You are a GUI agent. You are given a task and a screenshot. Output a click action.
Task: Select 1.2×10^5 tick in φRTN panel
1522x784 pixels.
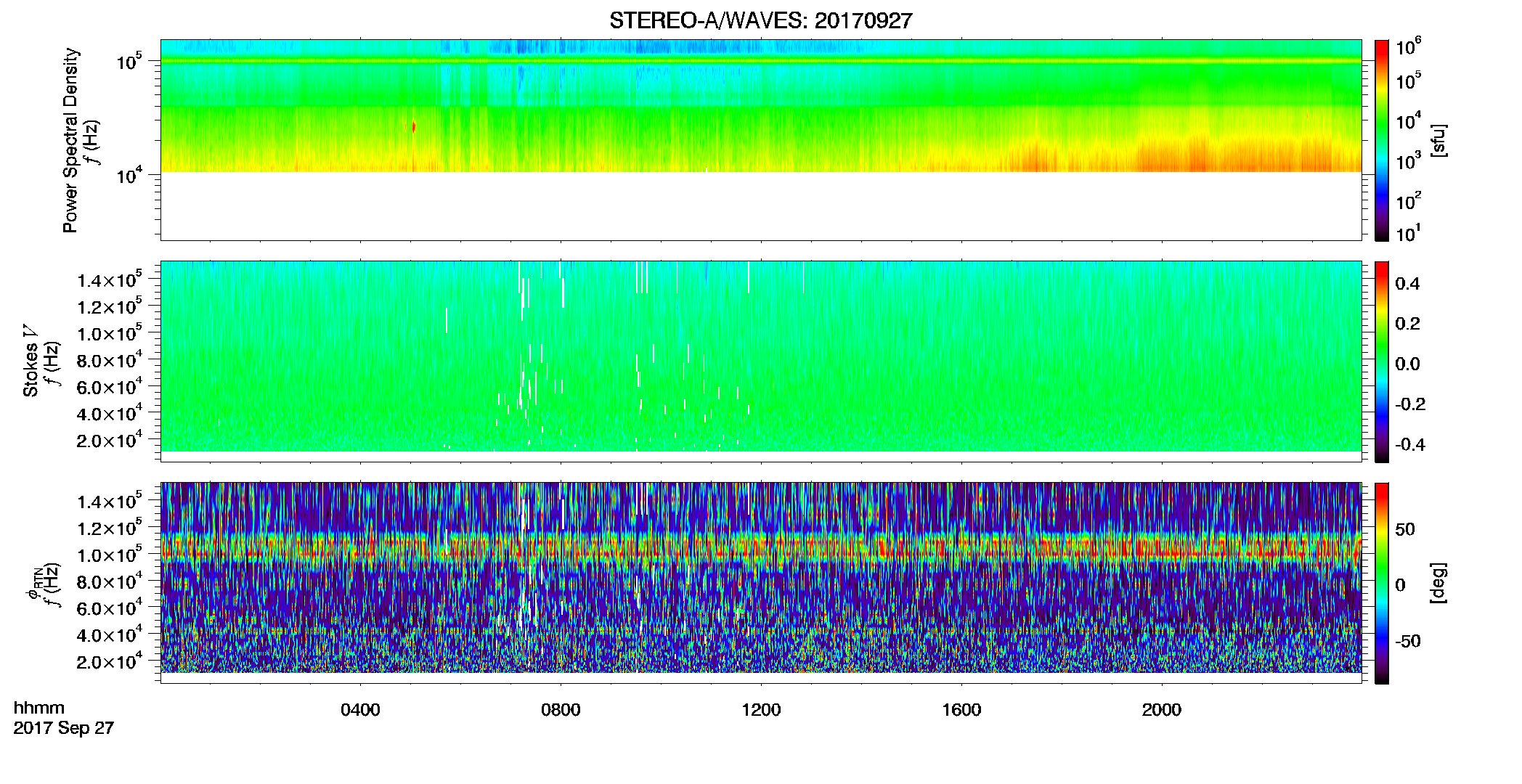[110, 528]
